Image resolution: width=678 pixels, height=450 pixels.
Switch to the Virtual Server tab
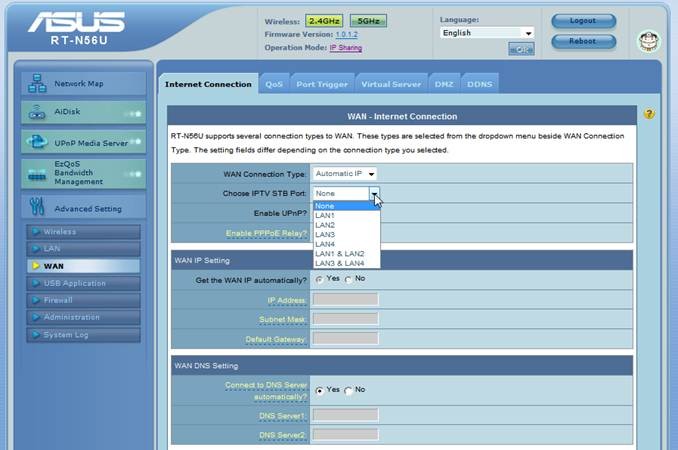(391, 85)
